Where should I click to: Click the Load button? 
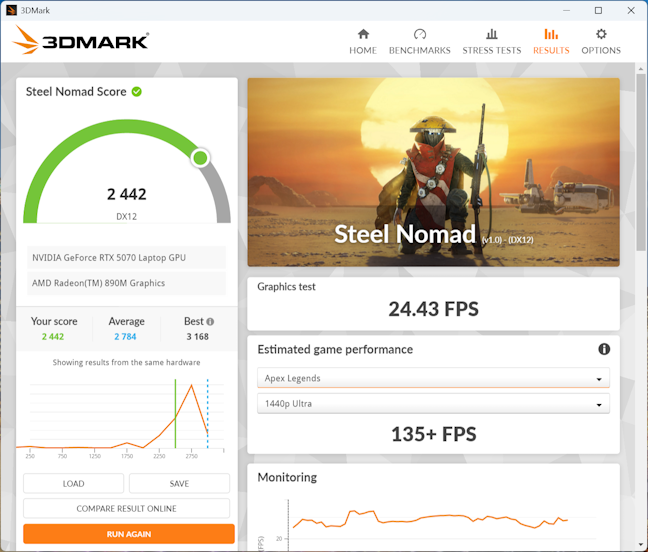[x=74, y=483]
